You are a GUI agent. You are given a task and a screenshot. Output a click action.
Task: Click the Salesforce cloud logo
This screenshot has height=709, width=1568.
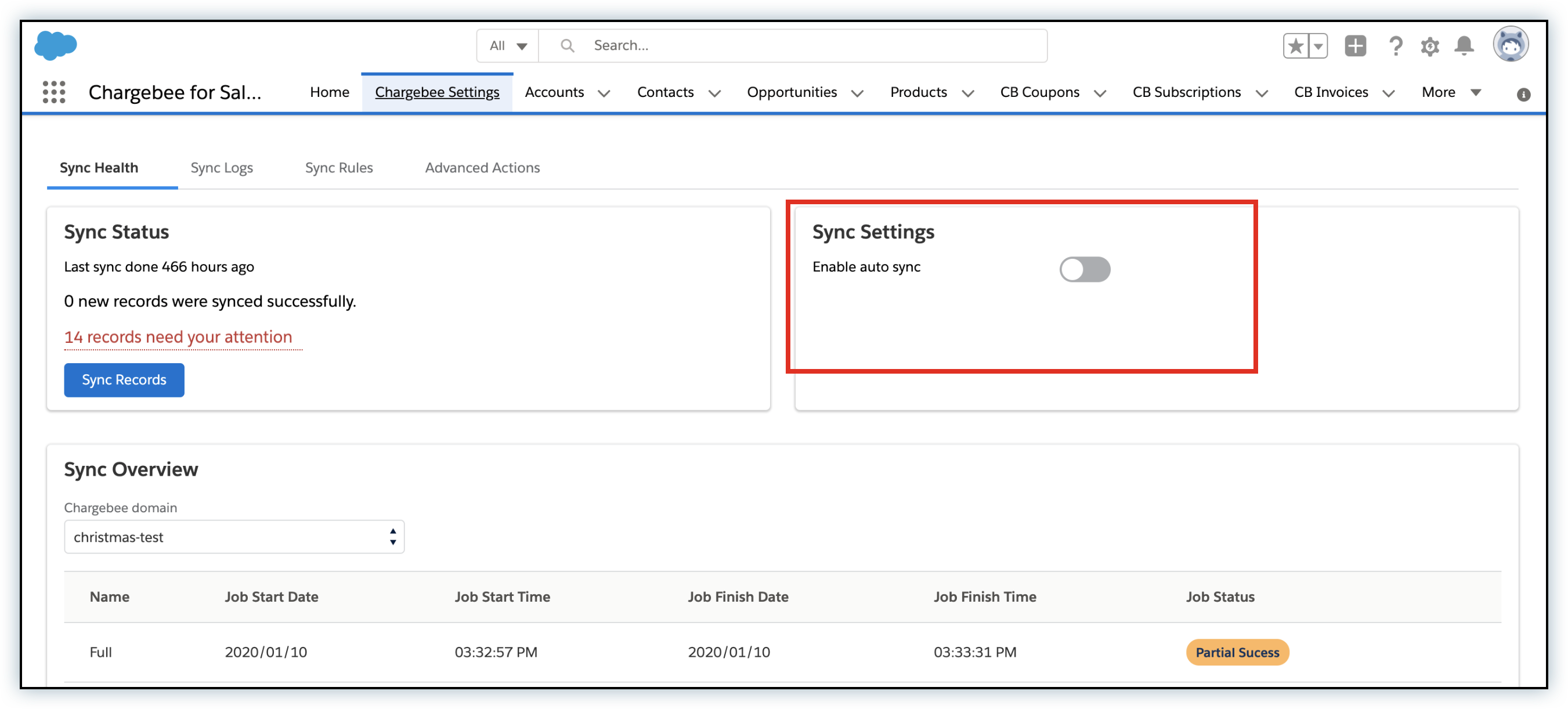[x=55, y=46]
